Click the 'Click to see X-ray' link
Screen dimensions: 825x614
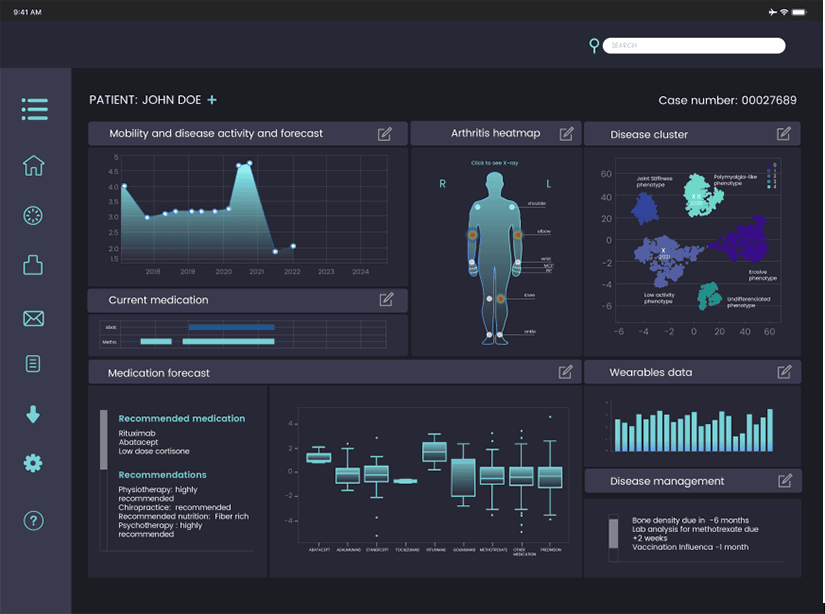(496, 163)
